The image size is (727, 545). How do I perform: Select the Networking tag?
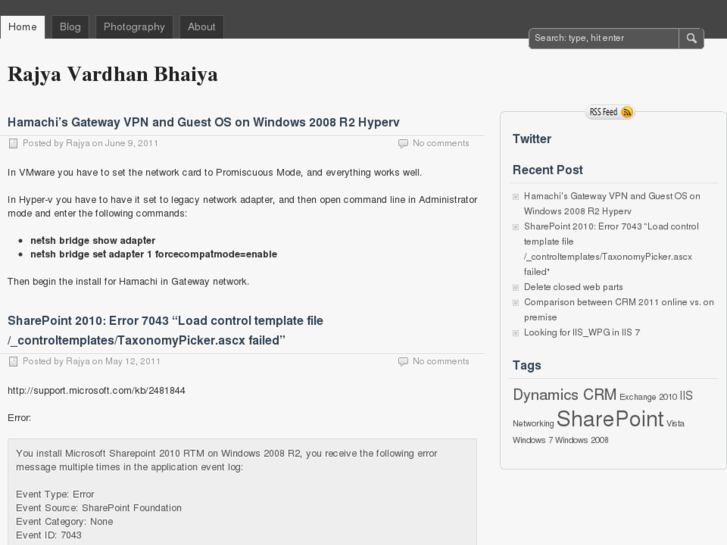tap(533, 423)
